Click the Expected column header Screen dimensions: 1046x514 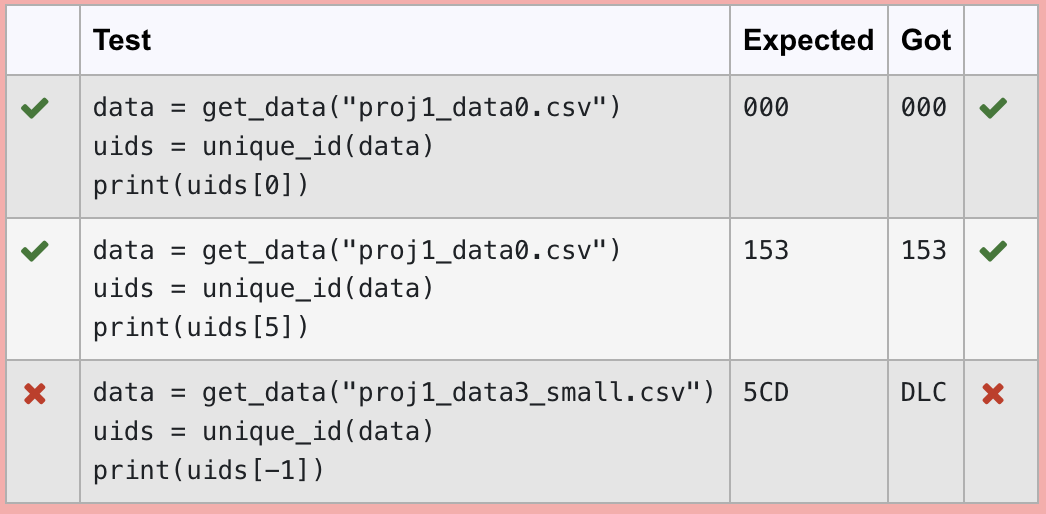pyautogui.click(x=809, y=40)
